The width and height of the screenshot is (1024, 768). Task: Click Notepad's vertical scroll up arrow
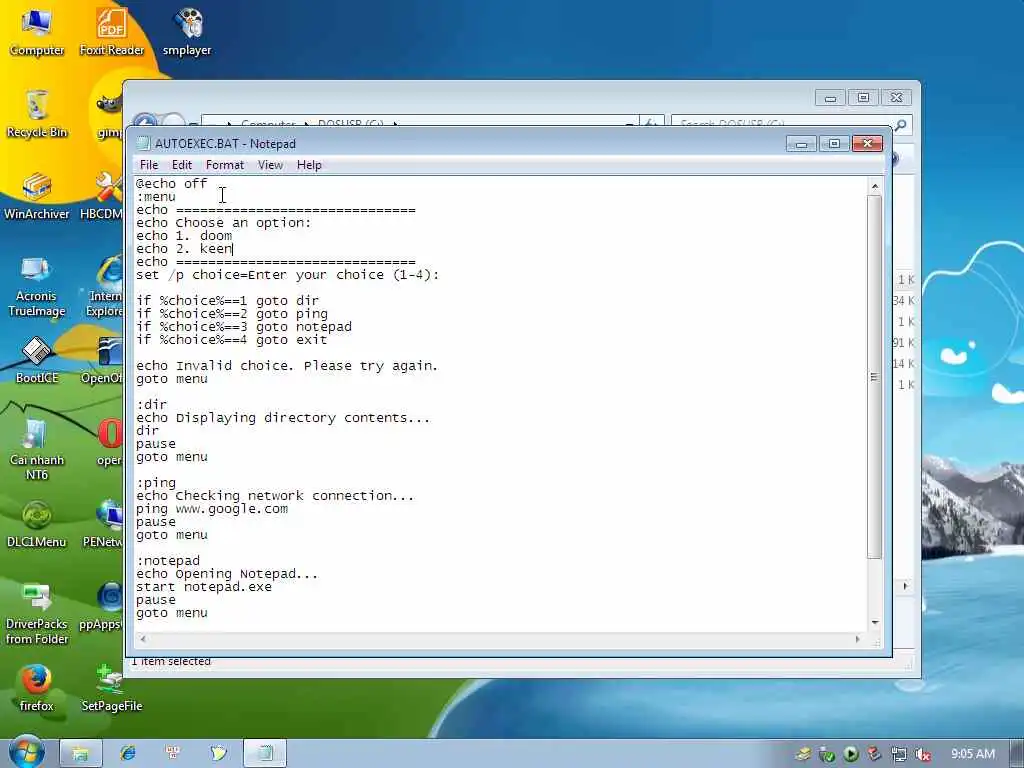874,186
